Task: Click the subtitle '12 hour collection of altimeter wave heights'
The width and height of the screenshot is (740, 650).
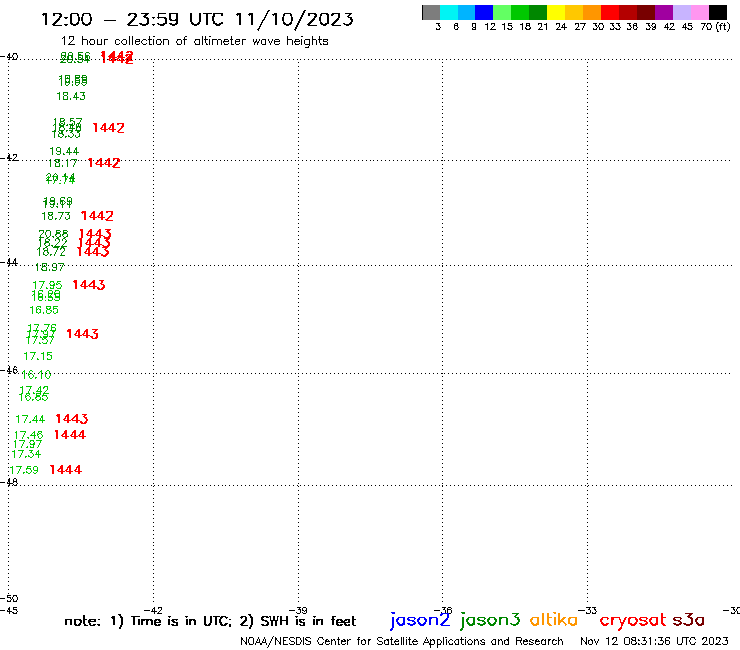Action: click(194, 41)
